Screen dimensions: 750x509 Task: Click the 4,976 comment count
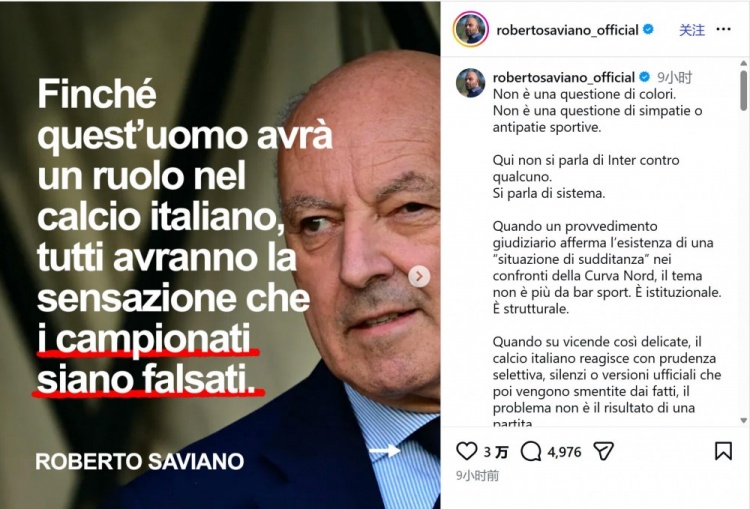point(564,452)
